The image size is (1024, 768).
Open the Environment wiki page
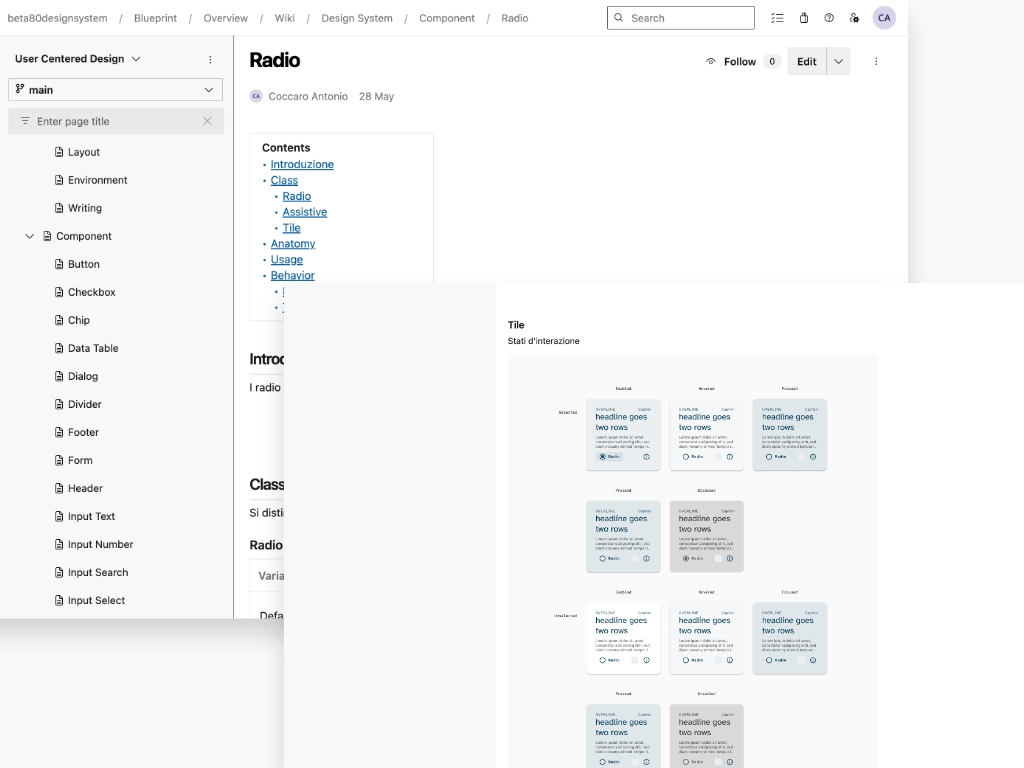coord(97,180)
